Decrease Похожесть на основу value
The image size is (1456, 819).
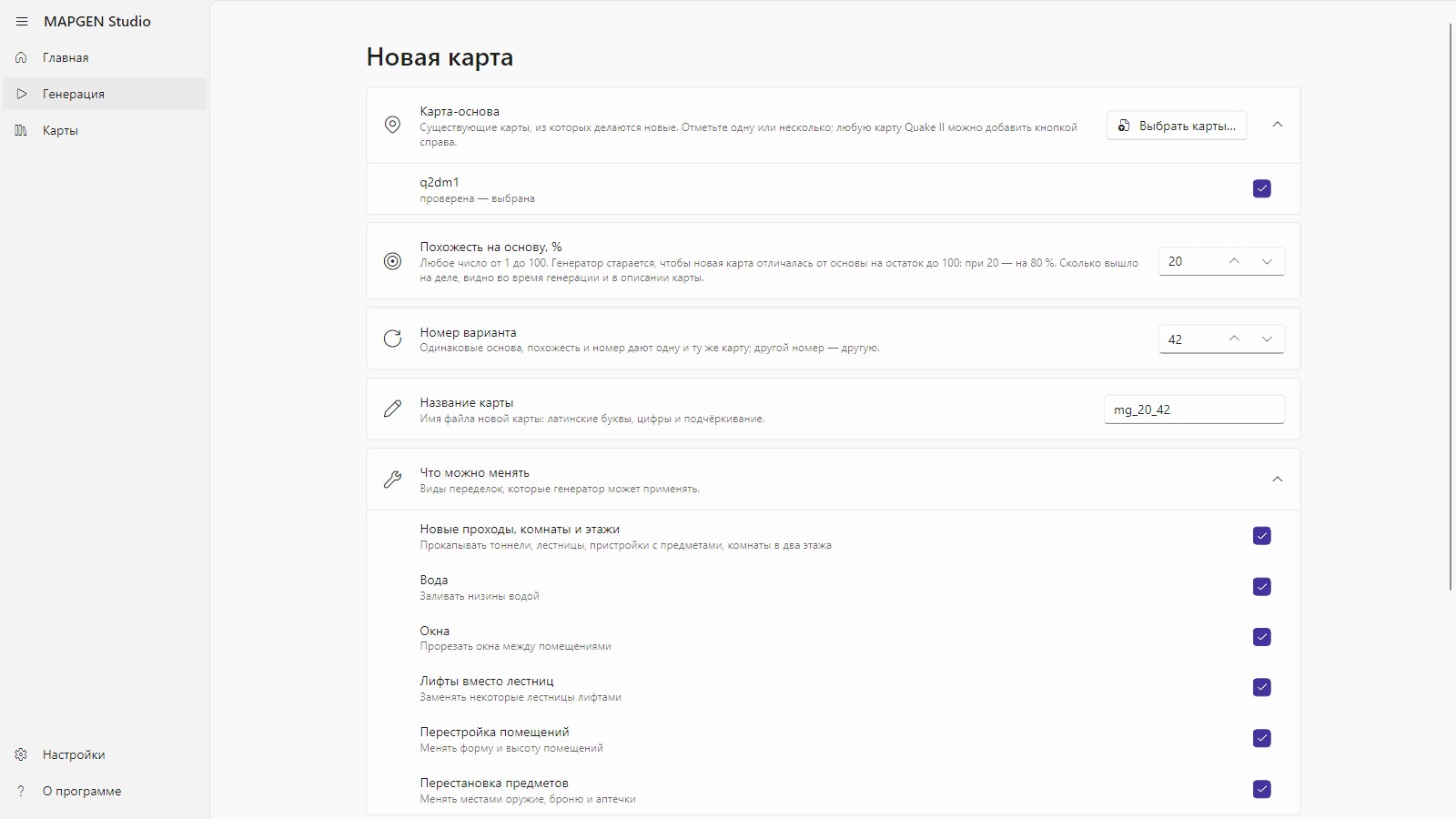point(1267,261)
